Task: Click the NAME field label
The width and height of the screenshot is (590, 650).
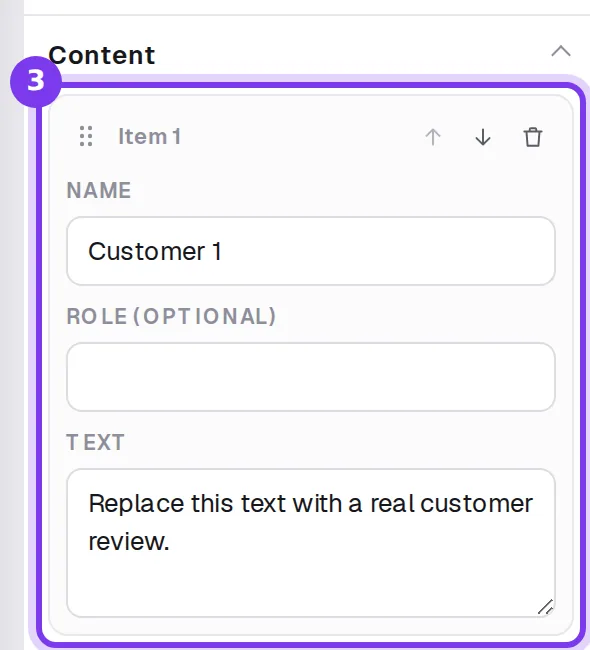Action: point(99,190)
